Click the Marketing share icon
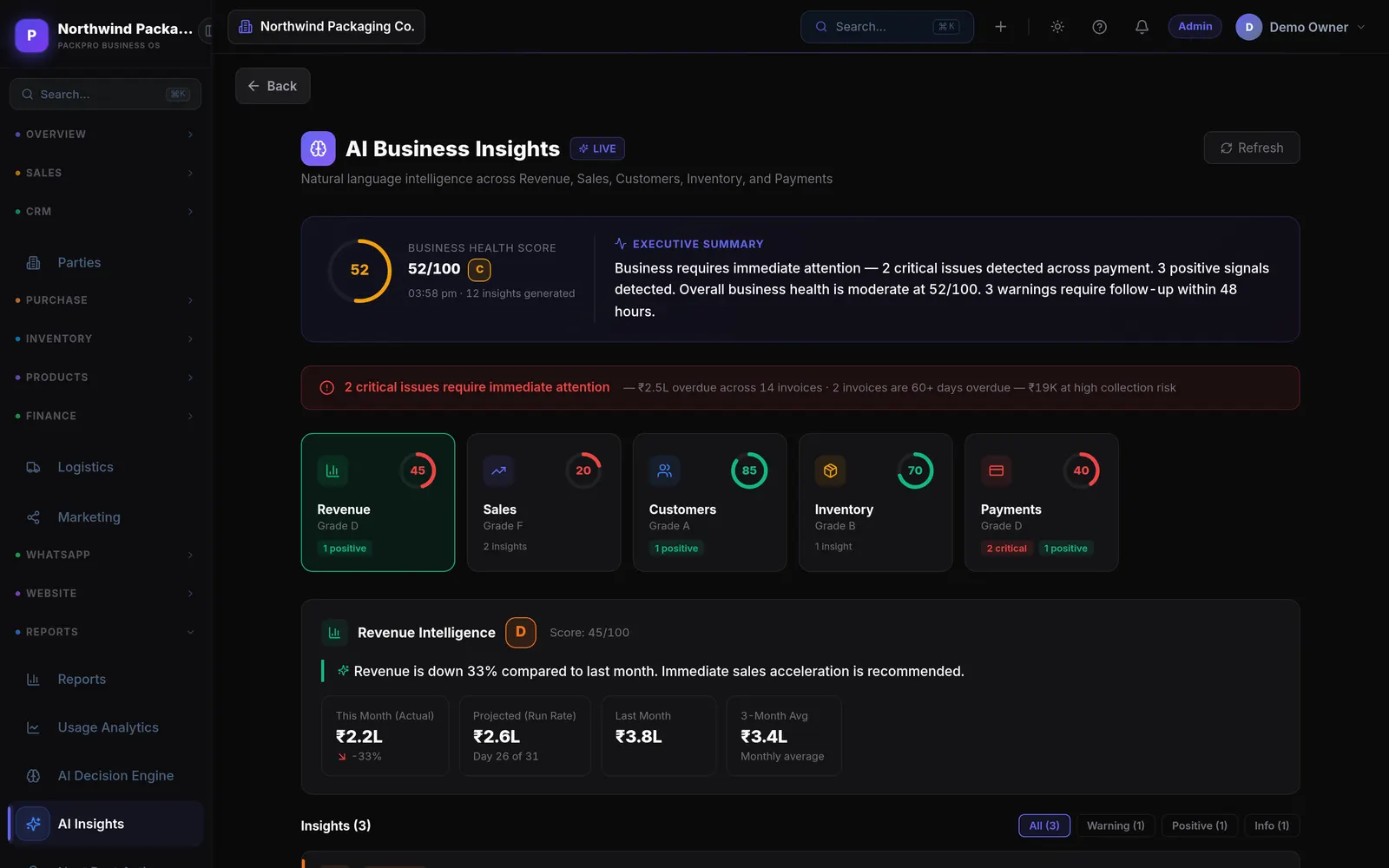 (33, 517)
